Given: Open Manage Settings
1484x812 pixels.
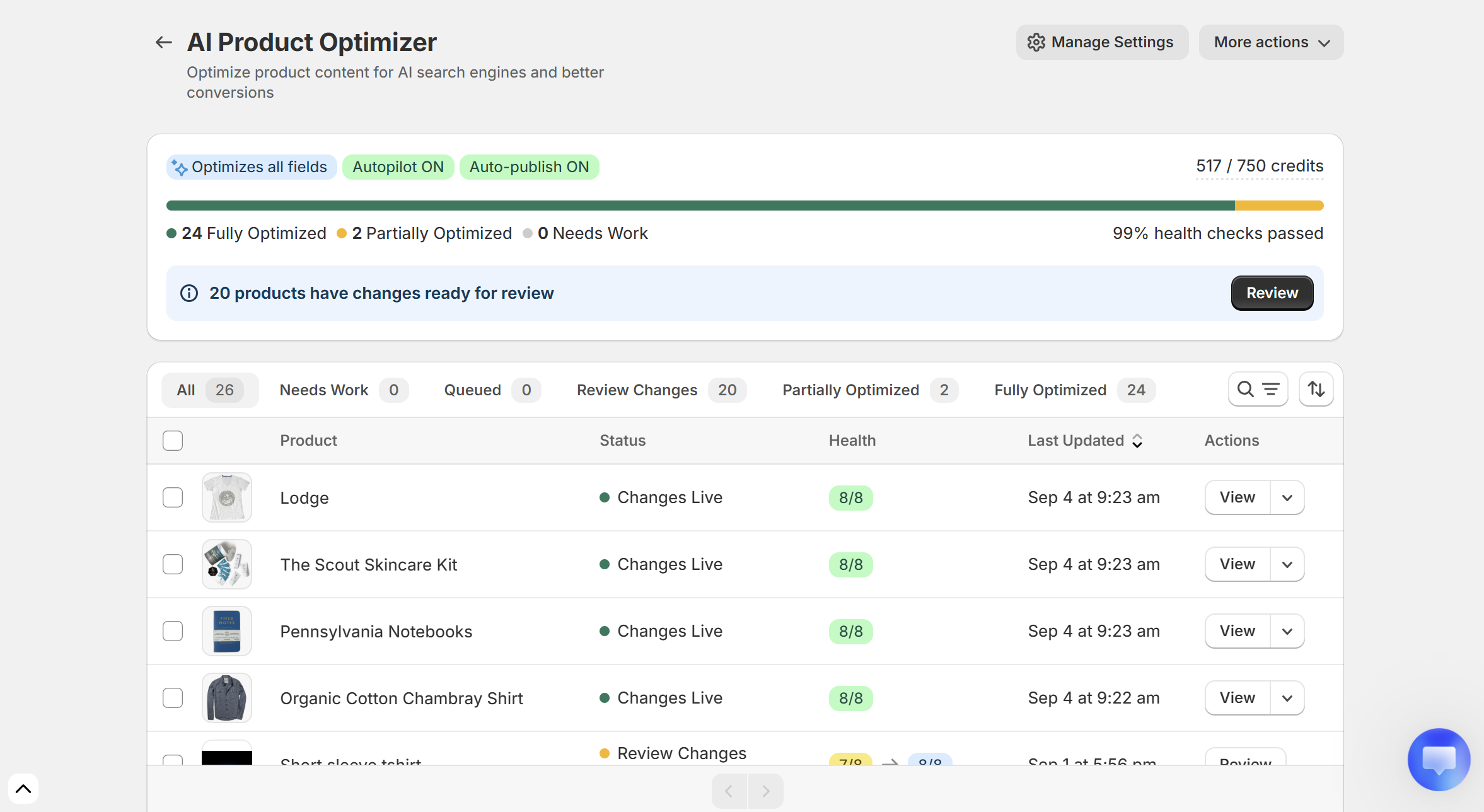Looking at the screenshot, I should point(1102,42).
